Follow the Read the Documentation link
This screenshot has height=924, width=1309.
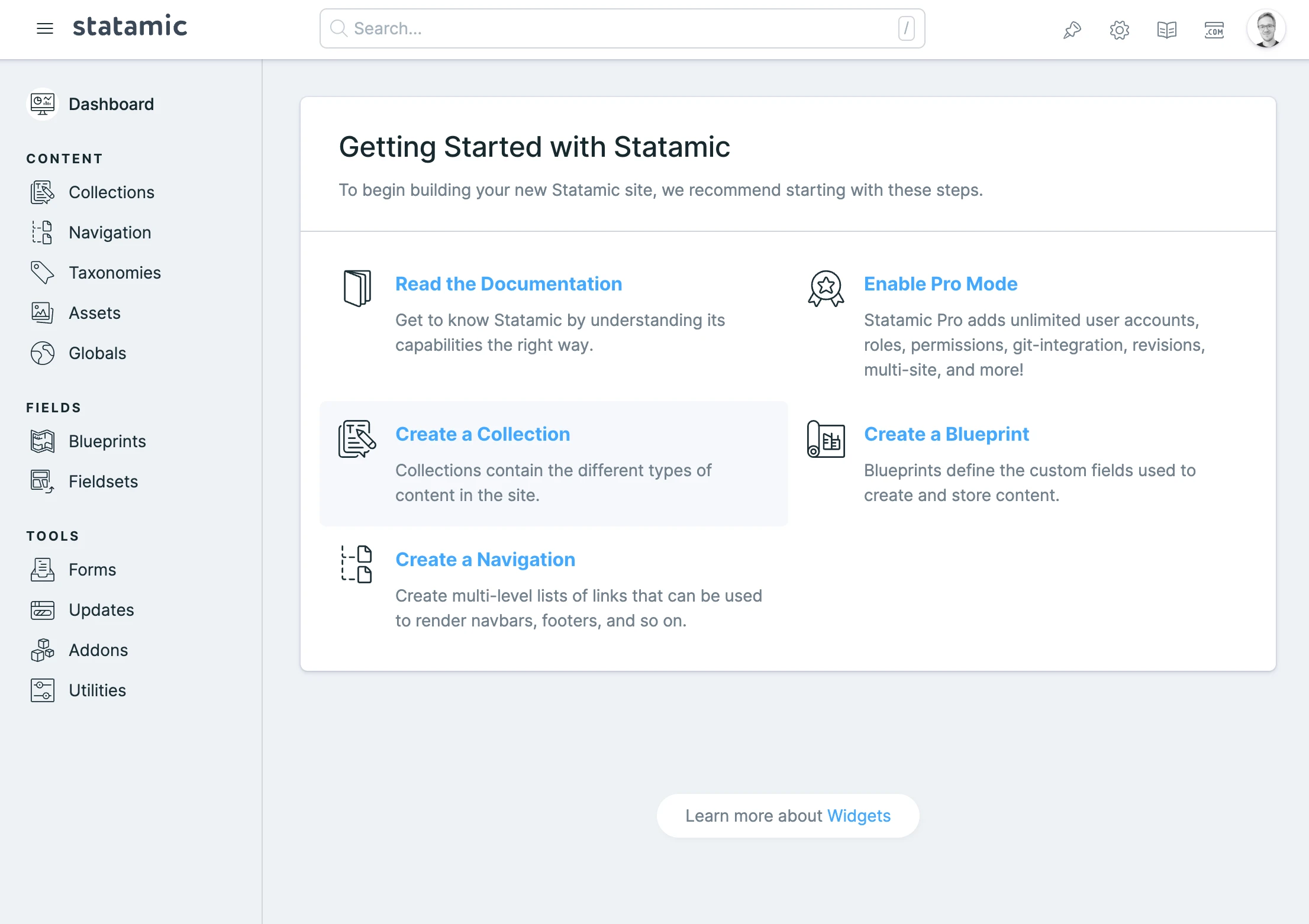point(508,284)
